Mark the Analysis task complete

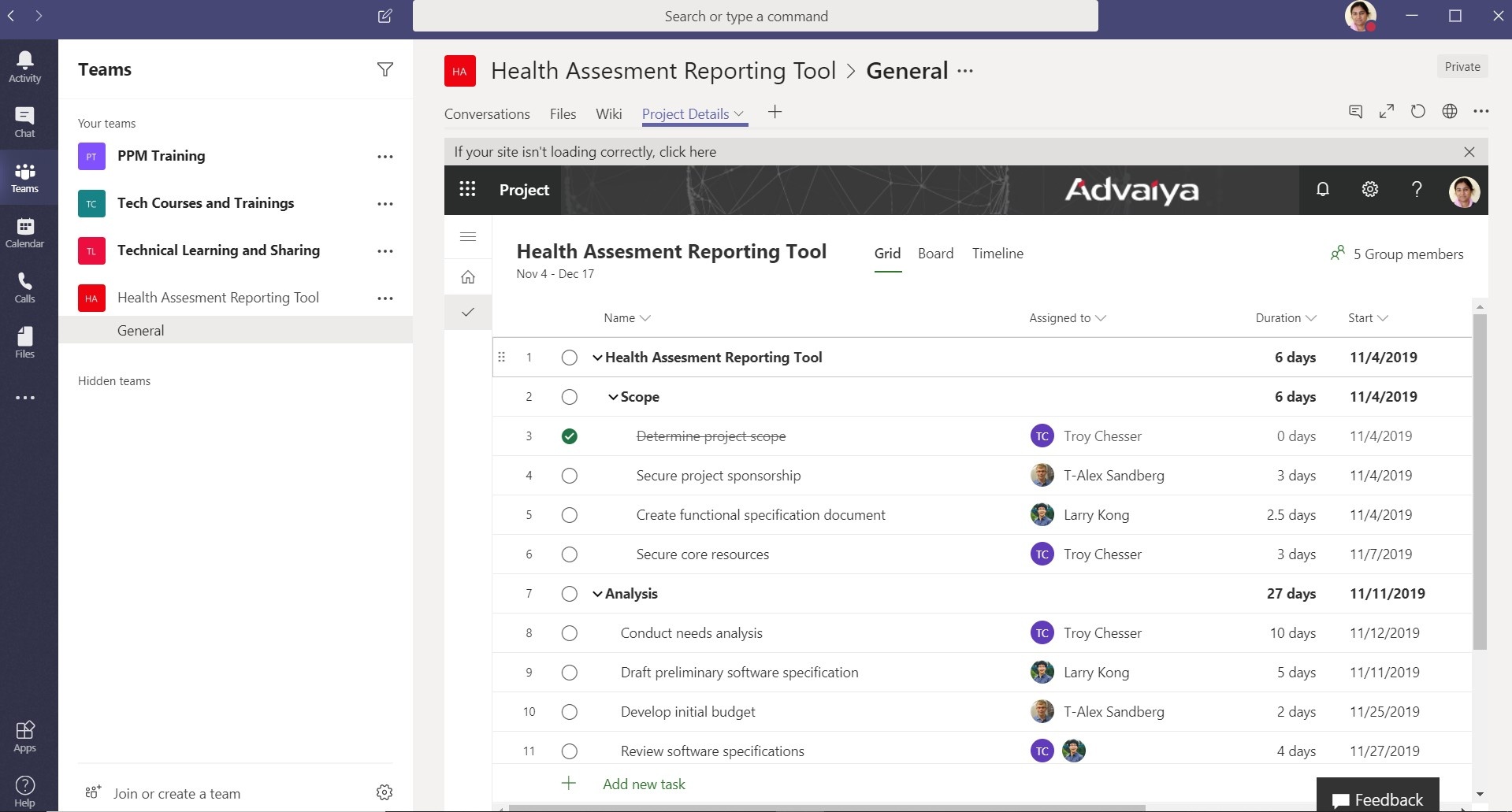point(570,594)
